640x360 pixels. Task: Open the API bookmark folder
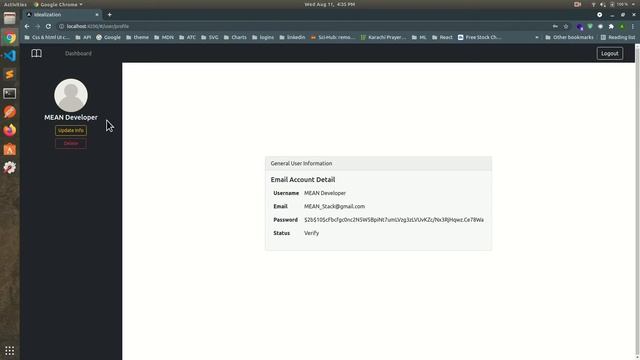[x=83, y=37]
